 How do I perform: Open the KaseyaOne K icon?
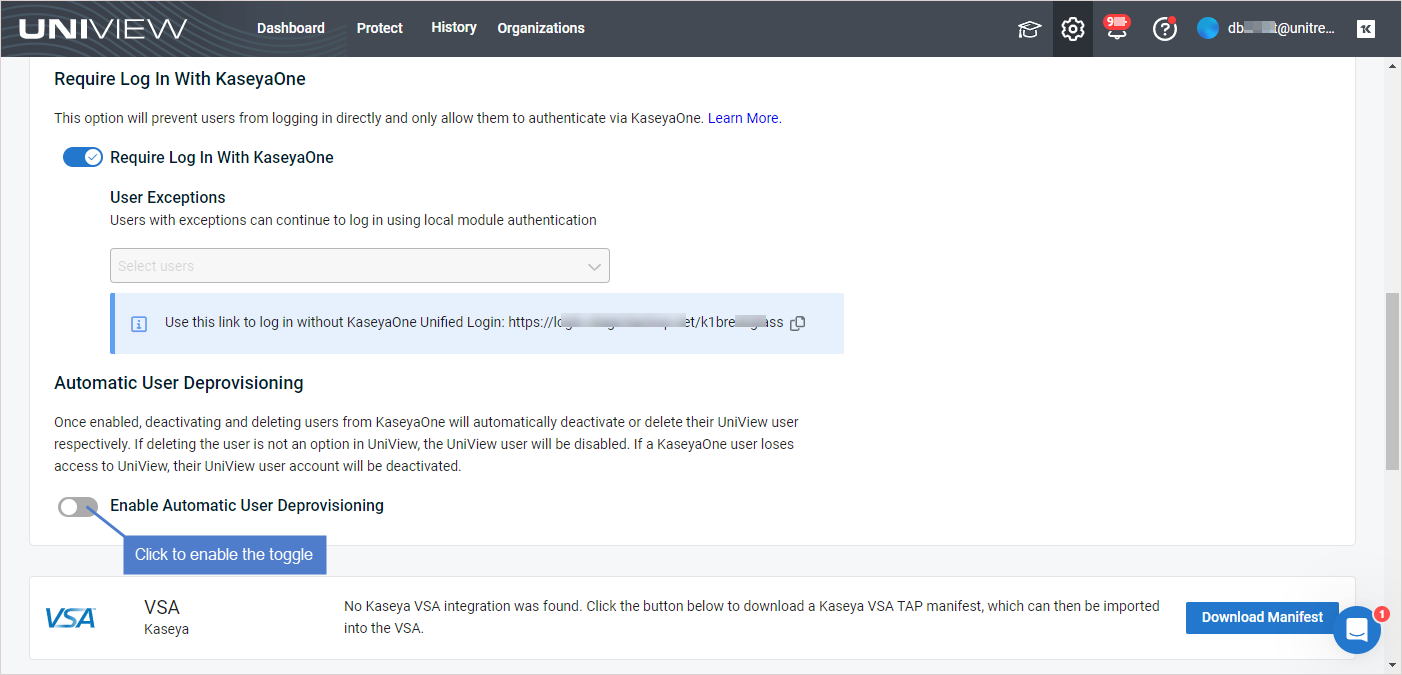point(1366,29)
